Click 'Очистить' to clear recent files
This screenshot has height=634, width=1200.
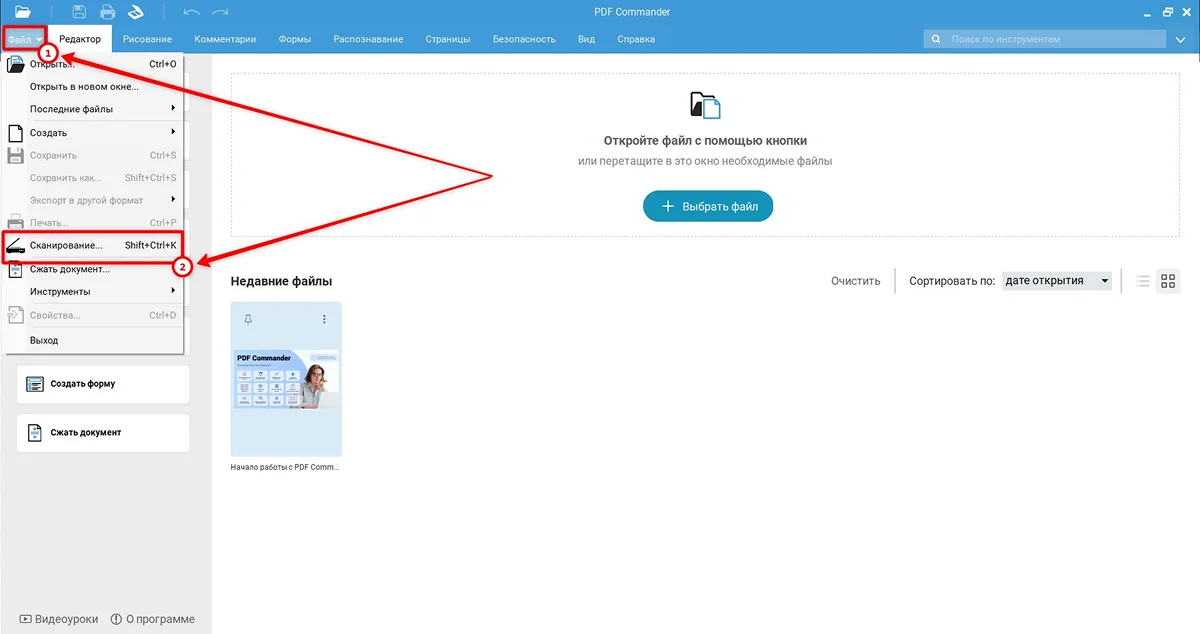(x=855, y=281)
